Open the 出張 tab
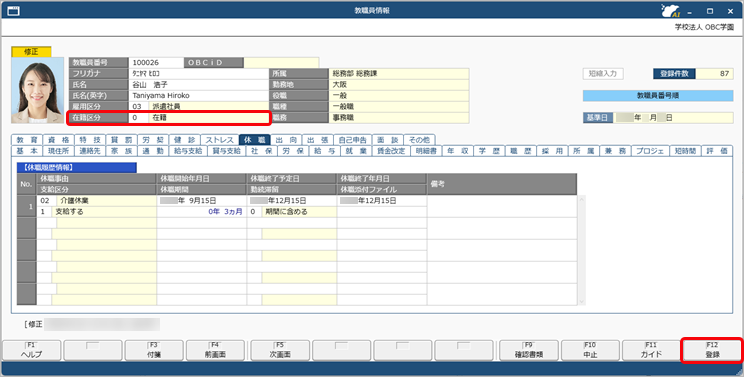The width and height of the screenshot is (744, 377). click(317, 140)
